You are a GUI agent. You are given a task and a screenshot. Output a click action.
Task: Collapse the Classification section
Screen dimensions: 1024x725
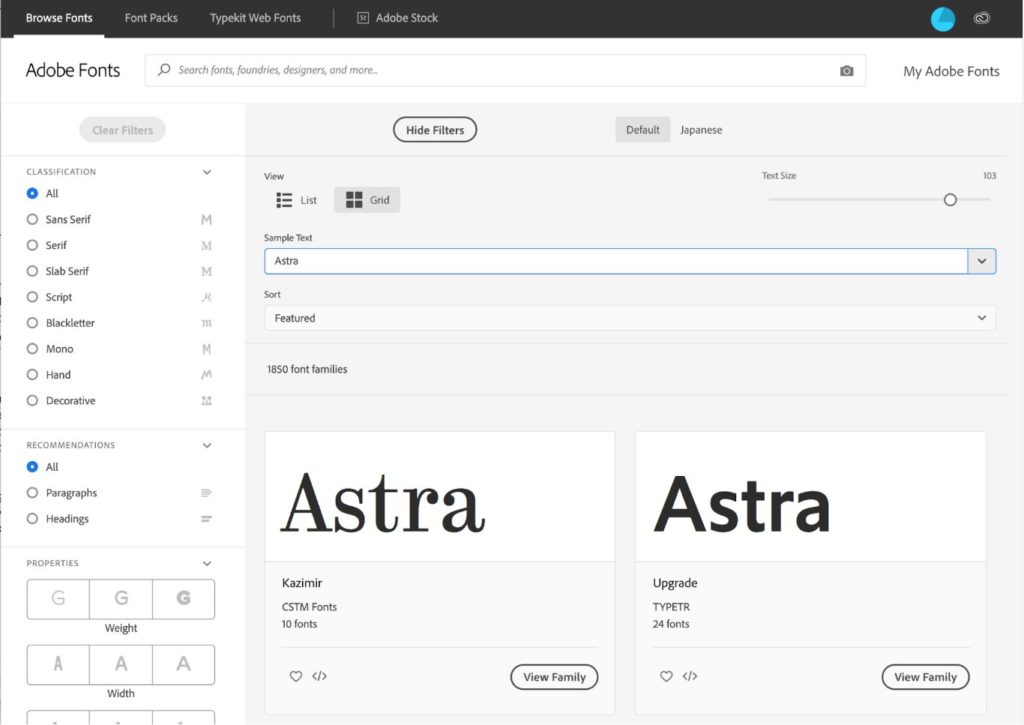pyautogui.click(x=207, y=172)
